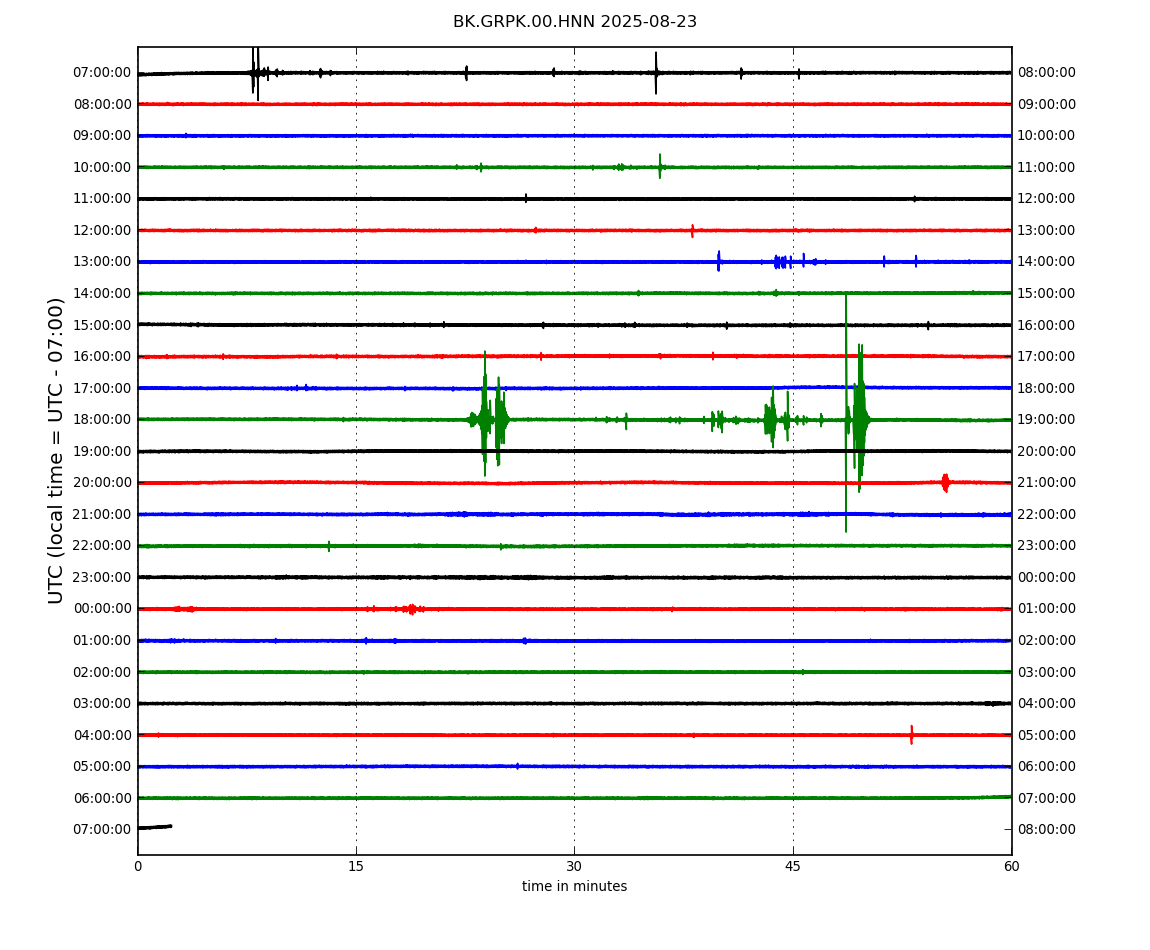1150x950 pixels.
Task: Pick right-axis local time label 04:00:00
Action: click(1047, 704)
